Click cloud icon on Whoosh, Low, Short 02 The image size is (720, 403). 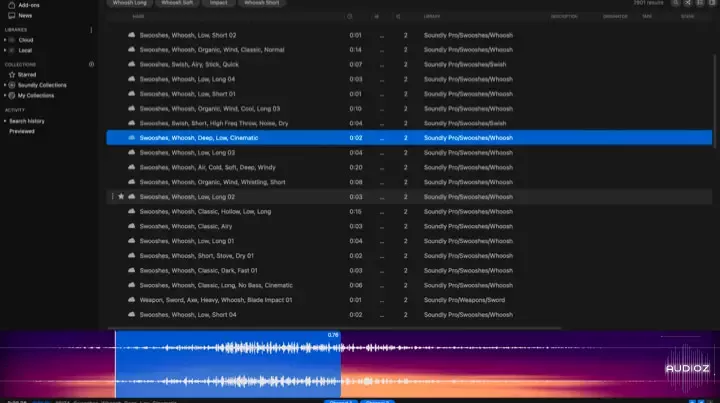point(131,35)
